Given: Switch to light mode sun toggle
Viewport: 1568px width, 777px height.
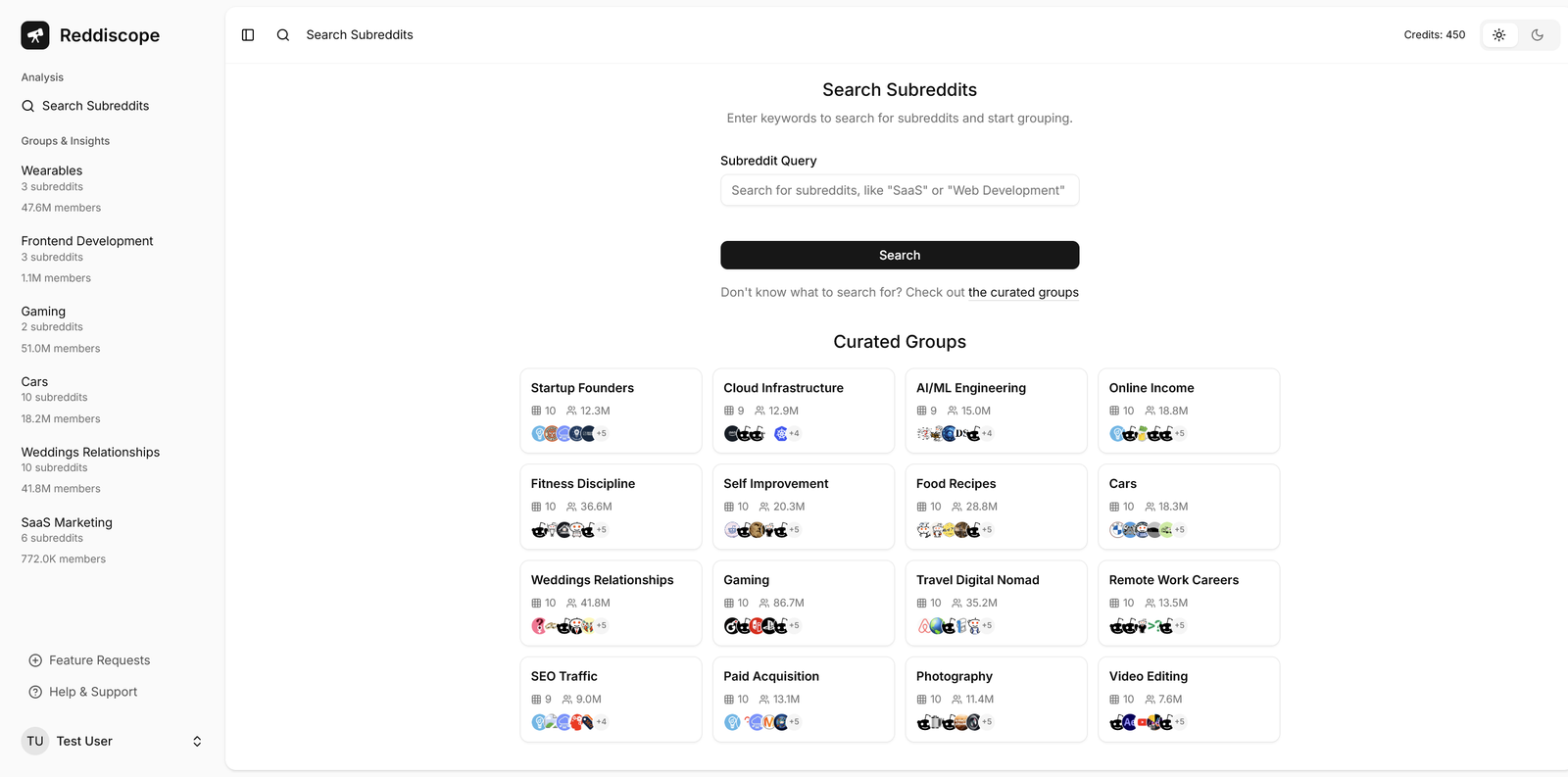Looking at the screenshot, I should 1498,35.
